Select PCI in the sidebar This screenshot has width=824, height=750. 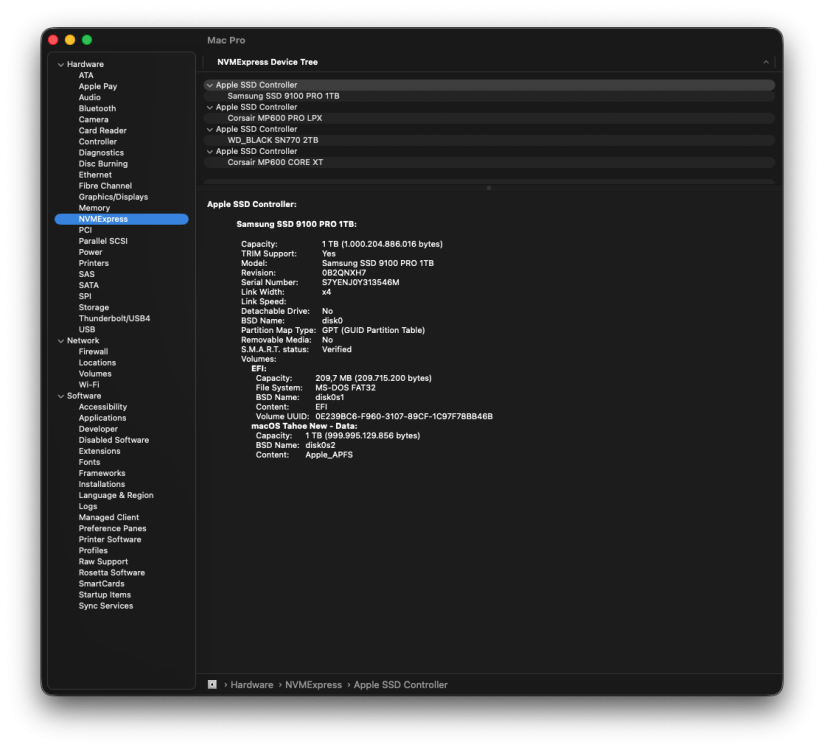pos(85,230)
